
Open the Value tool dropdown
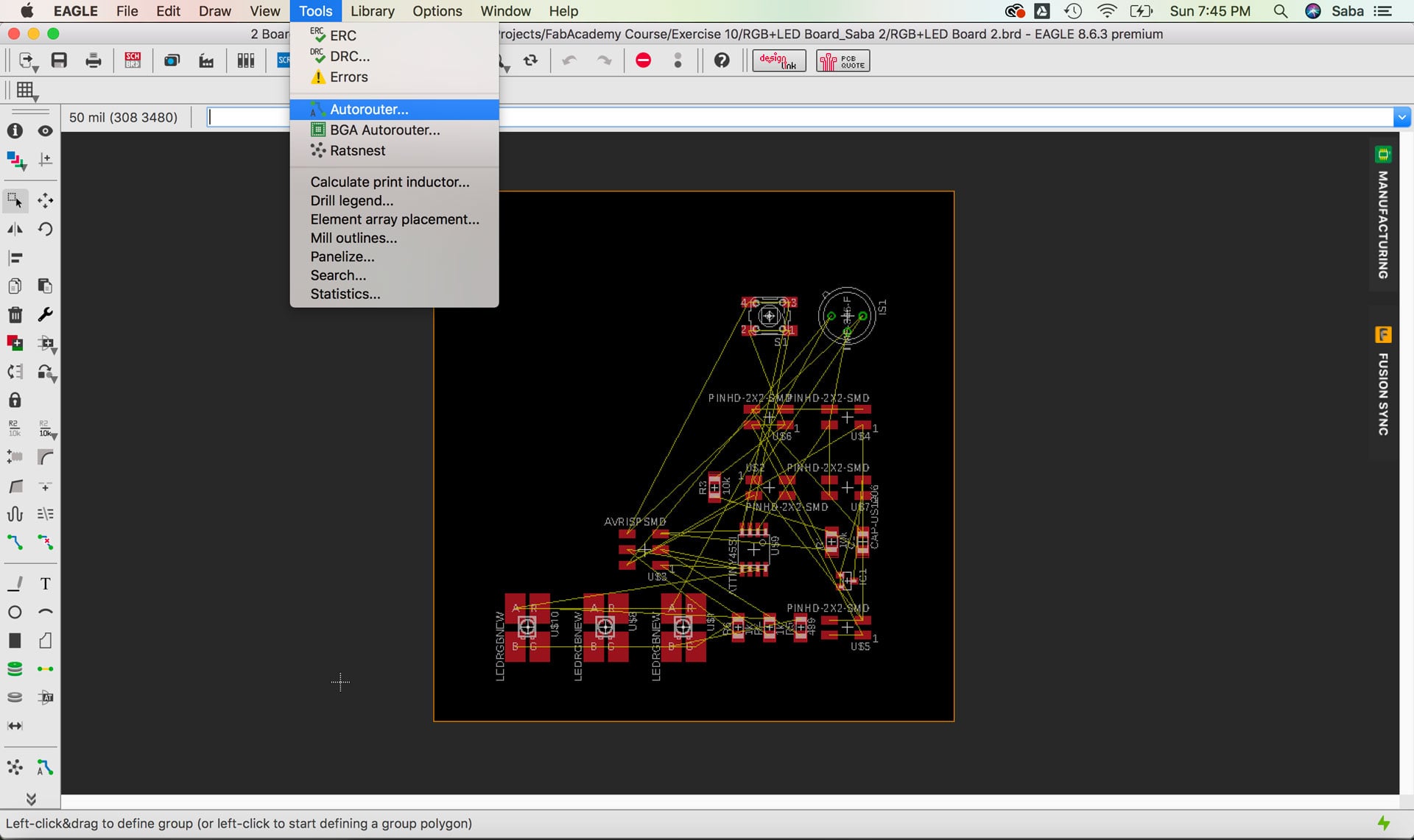click(46, 428)
